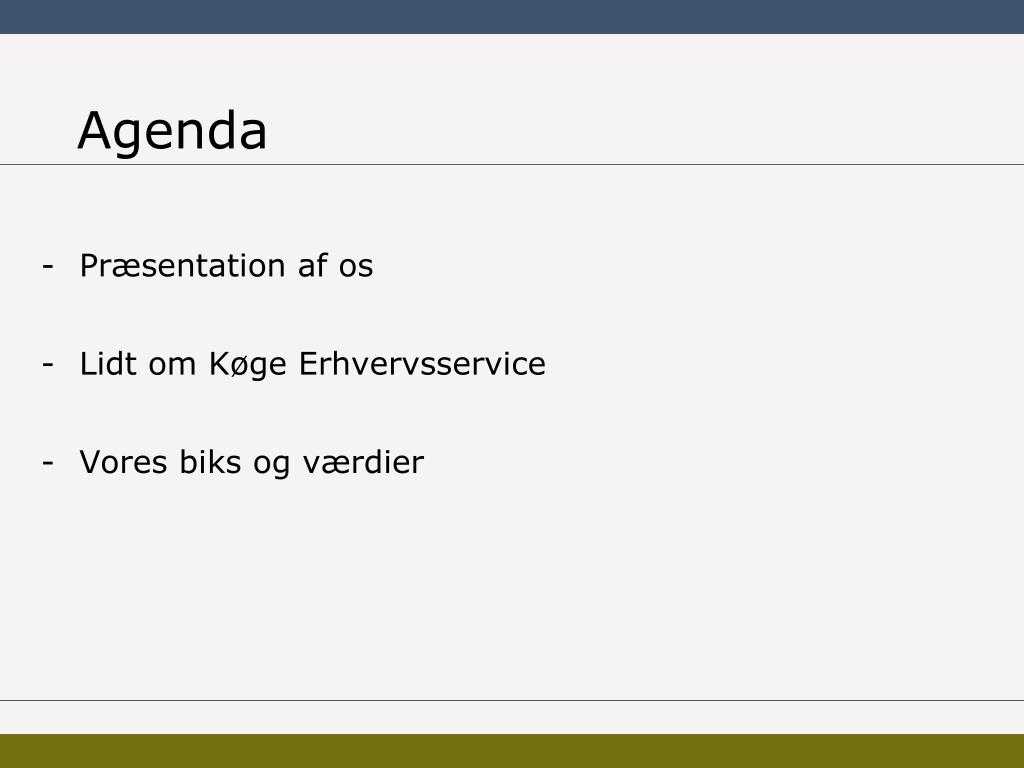
Task: Click the dash before Præsentation af os
Action: [48, 266]
